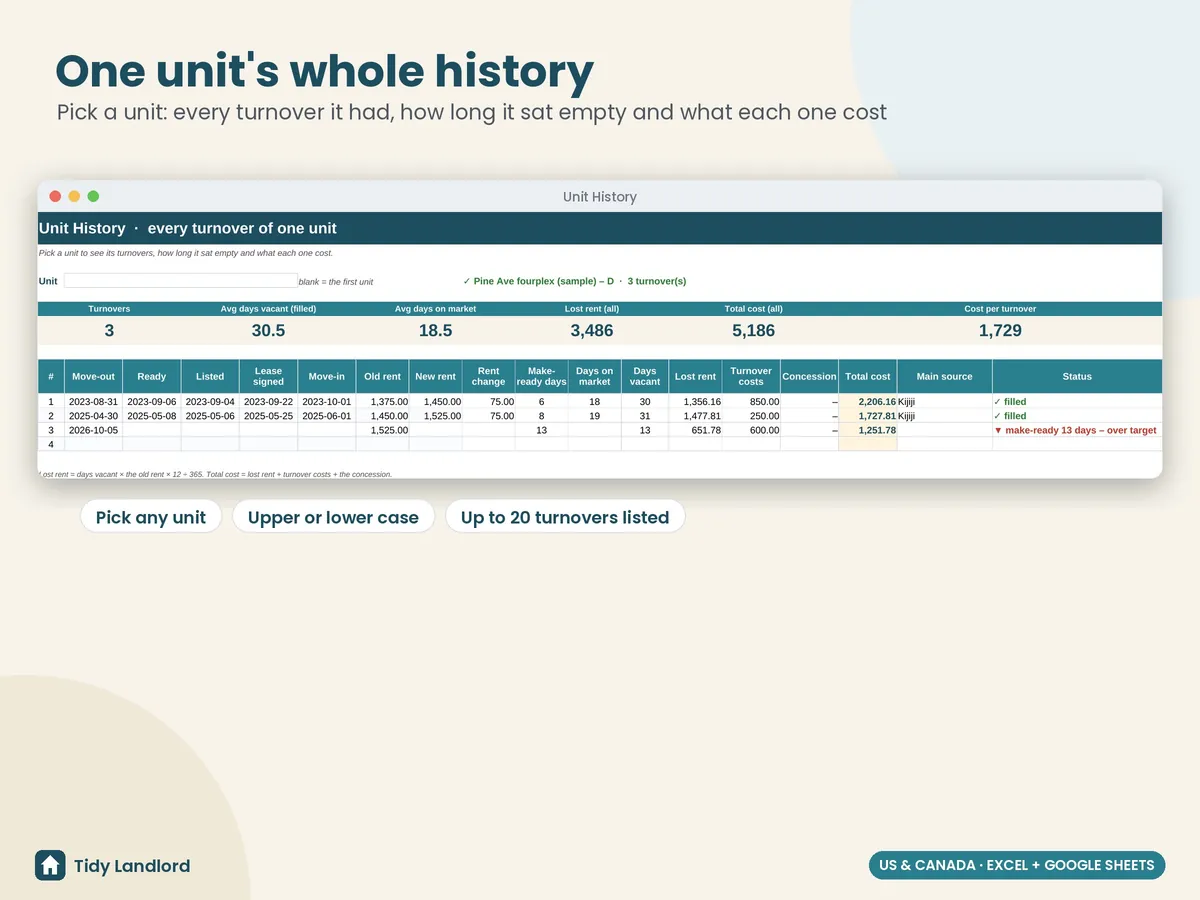Select the Old rent column header
The width and height of the screenshot is (1200, 900).
coord(383,376)
